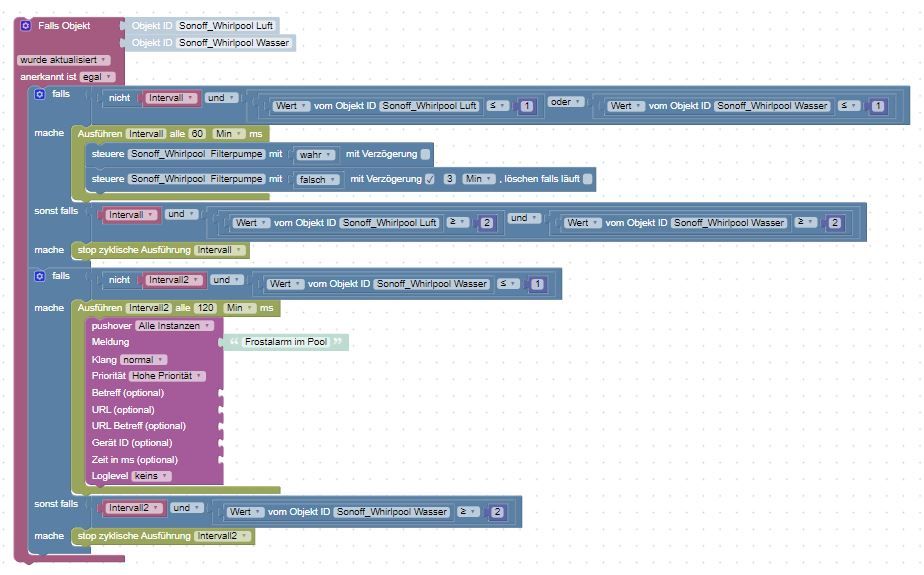Open the Priorität 'Hohe Priorität' dropdown
Image resolution: width=924 pixels, height=575 pixels.
(167, 376)
